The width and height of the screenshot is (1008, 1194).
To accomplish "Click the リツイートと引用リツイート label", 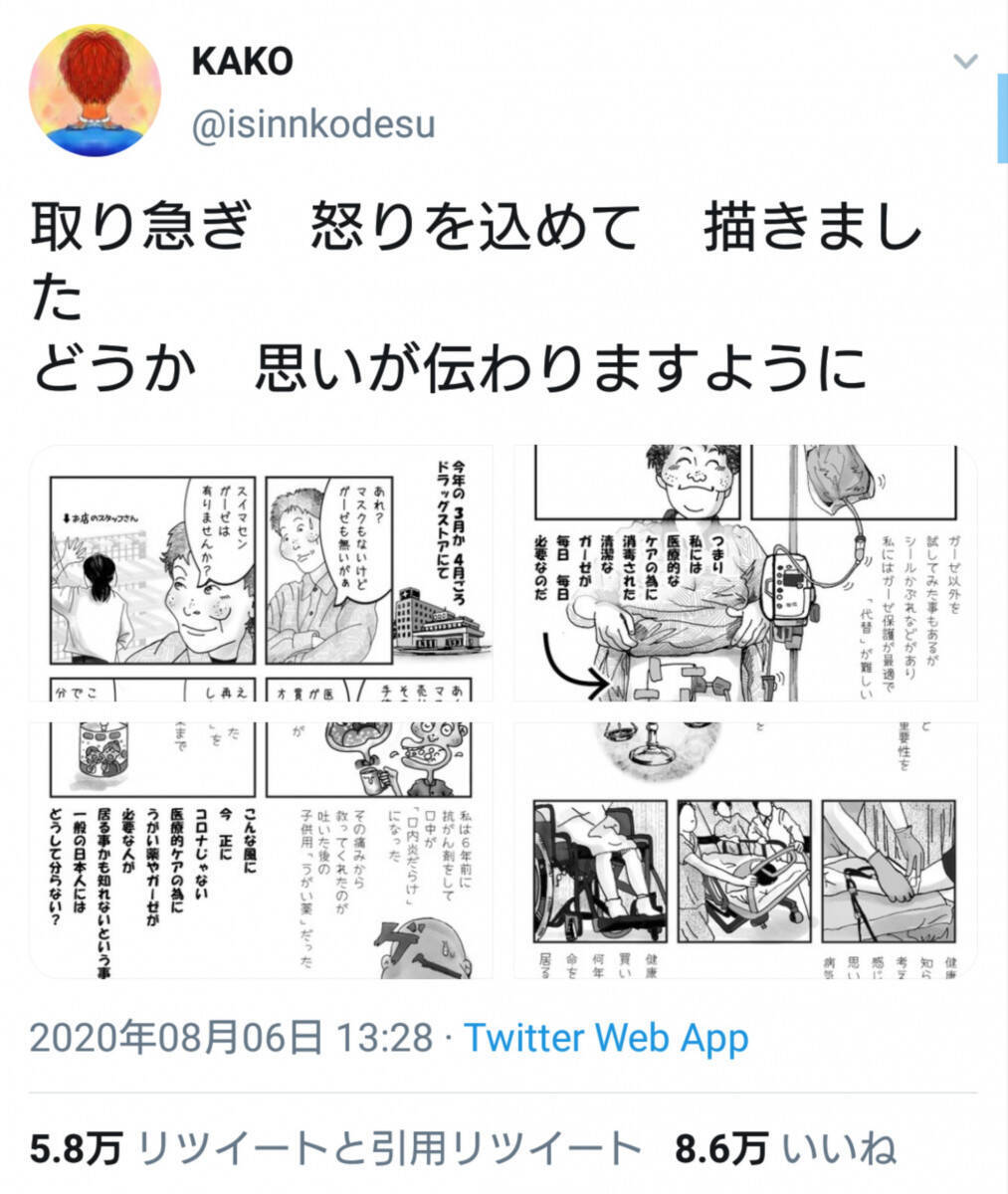I will (389, 1148).
